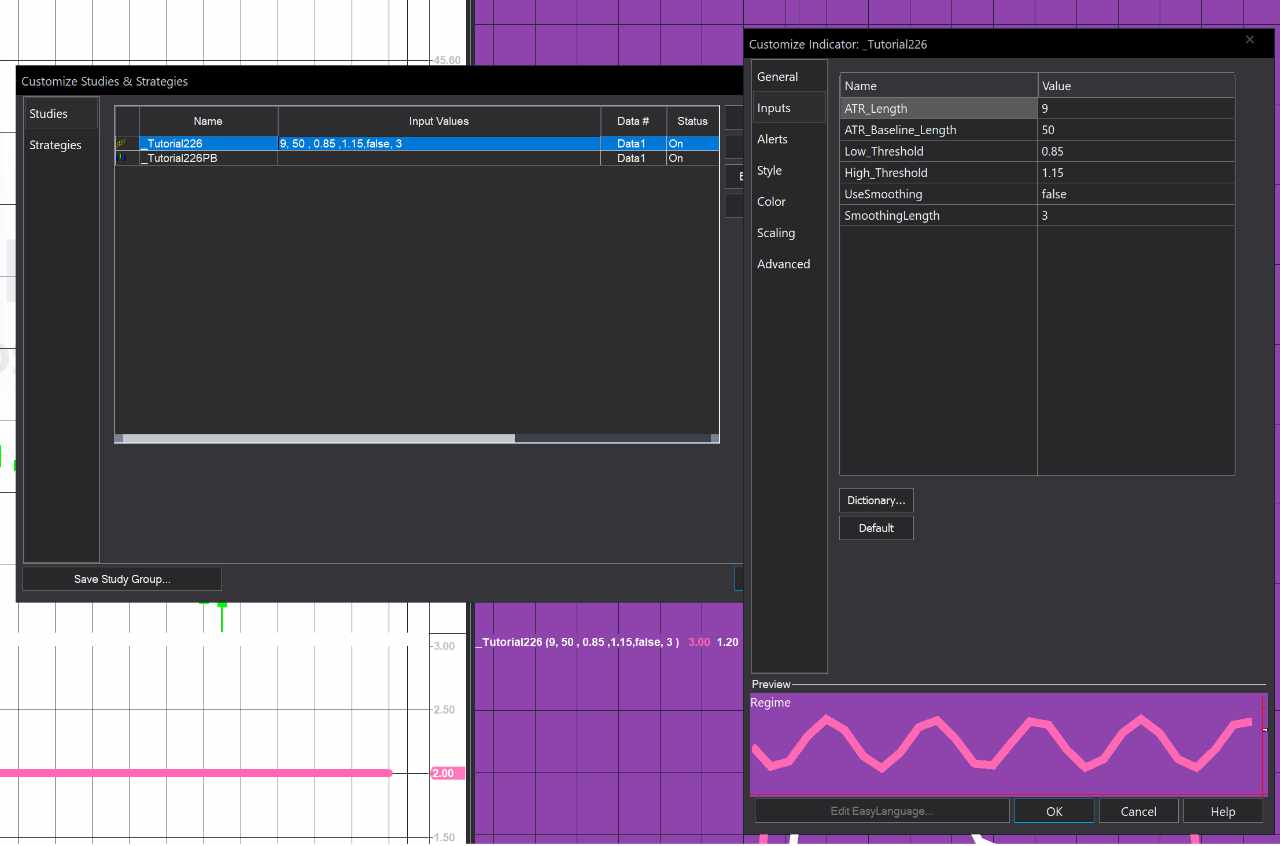
Task: Click the Data # column header
Action: point(633,121)
